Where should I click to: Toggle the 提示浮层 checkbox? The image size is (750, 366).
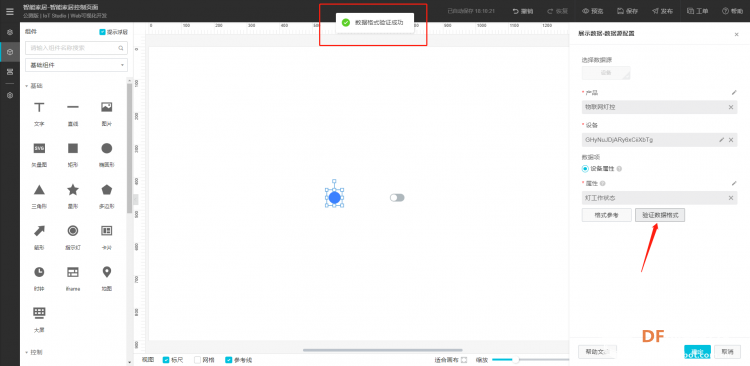[102, 32]
